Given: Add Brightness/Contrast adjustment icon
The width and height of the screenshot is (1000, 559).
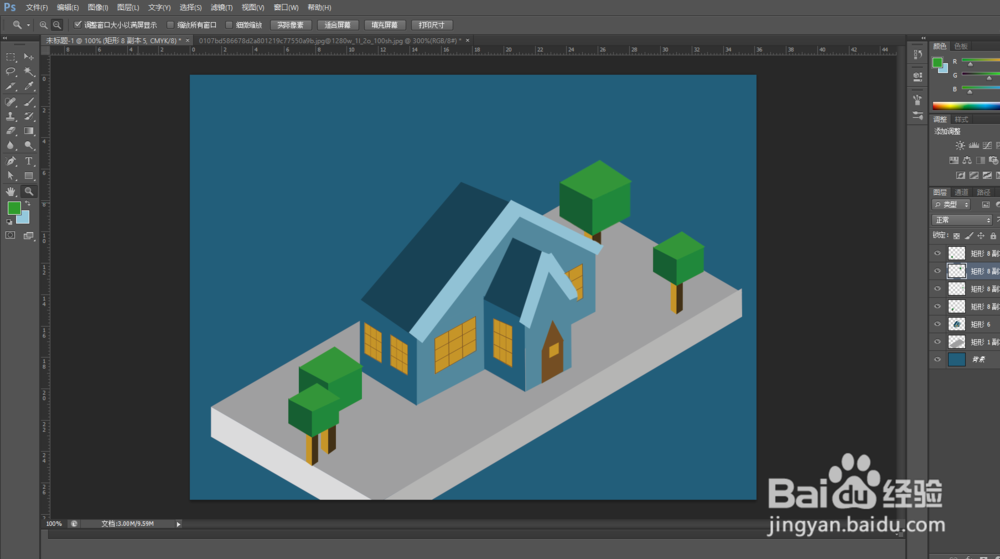Looking at the screenshot, I should pos(960,145).
